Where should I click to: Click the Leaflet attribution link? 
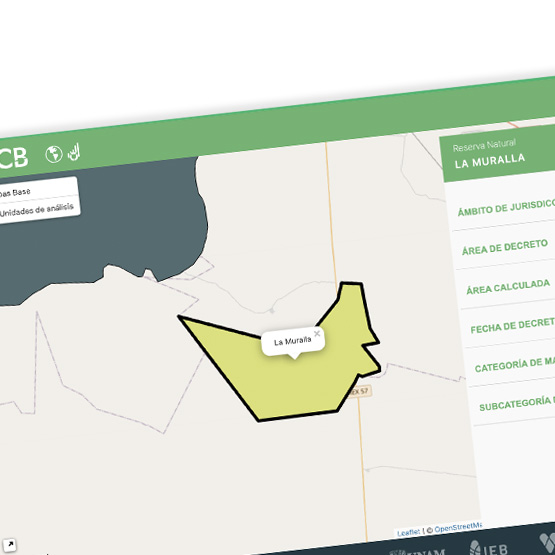[408, 532]
